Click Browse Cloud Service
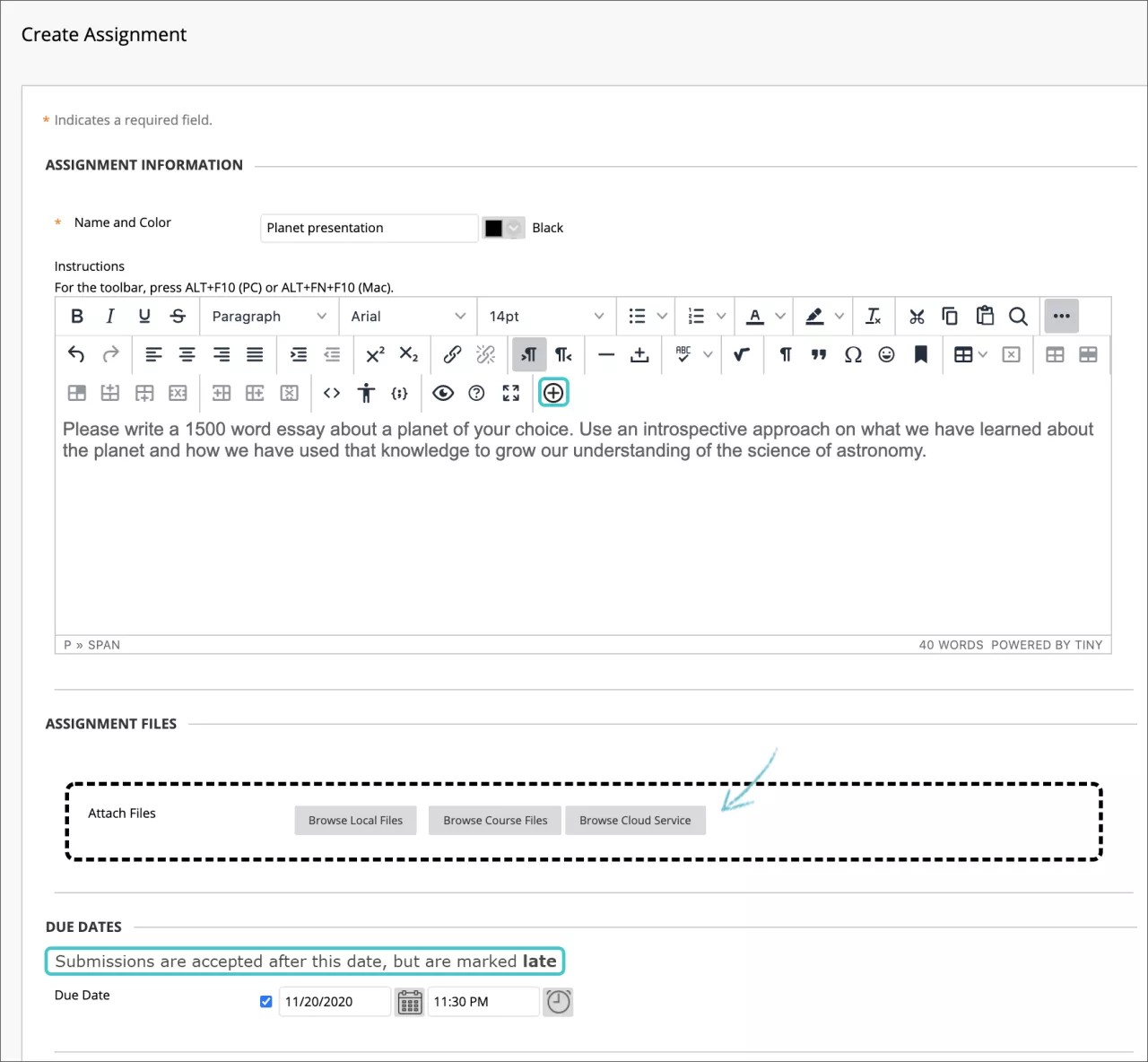The width and height of the screenshot is (1148, 1062). (x=635, y=820)
